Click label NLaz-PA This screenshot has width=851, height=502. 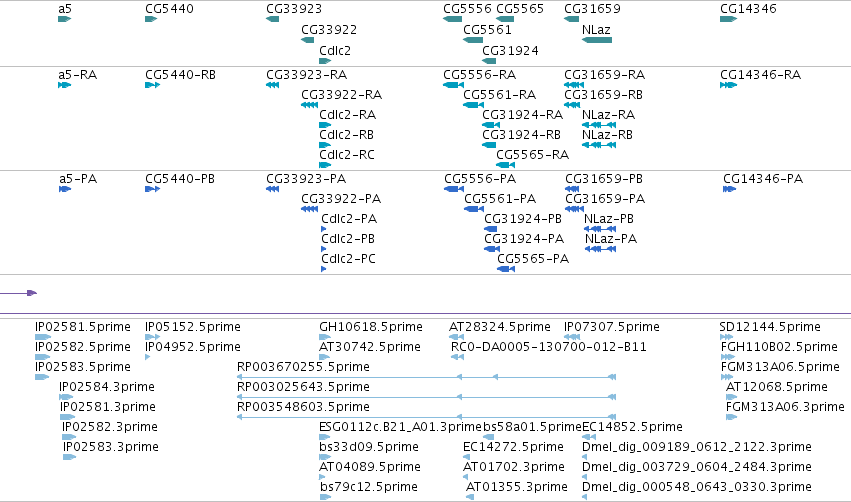coord(611,239)
